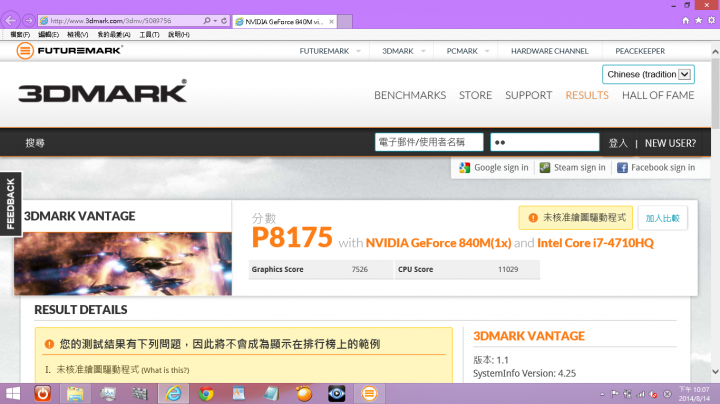Open PEACEKEEPER link

(640, 51)
